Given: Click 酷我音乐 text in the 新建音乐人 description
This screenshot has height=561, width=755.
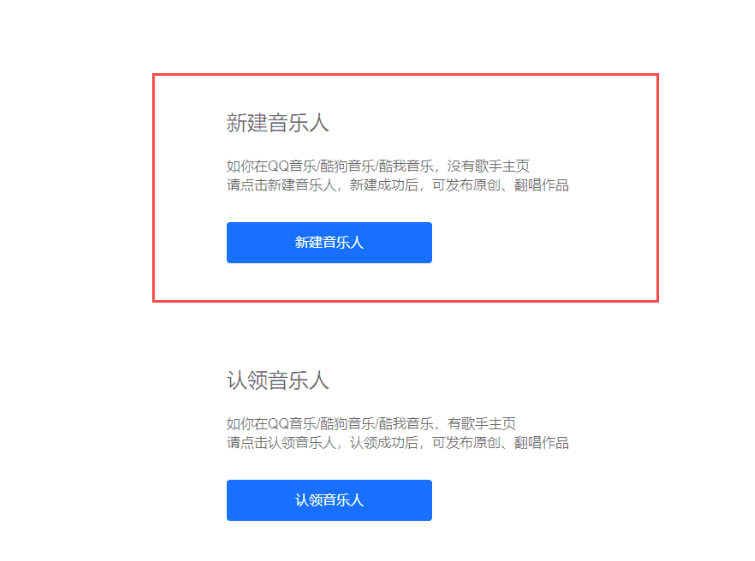Looking at the screenshot, I should 405,166.
